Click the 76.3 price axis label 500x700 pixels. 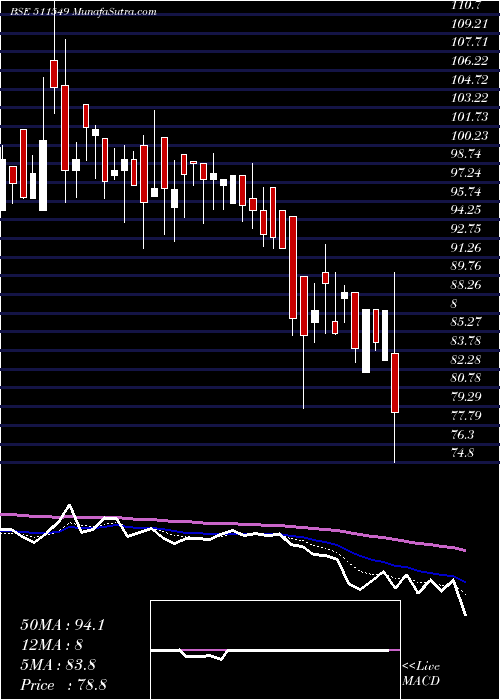463,434
